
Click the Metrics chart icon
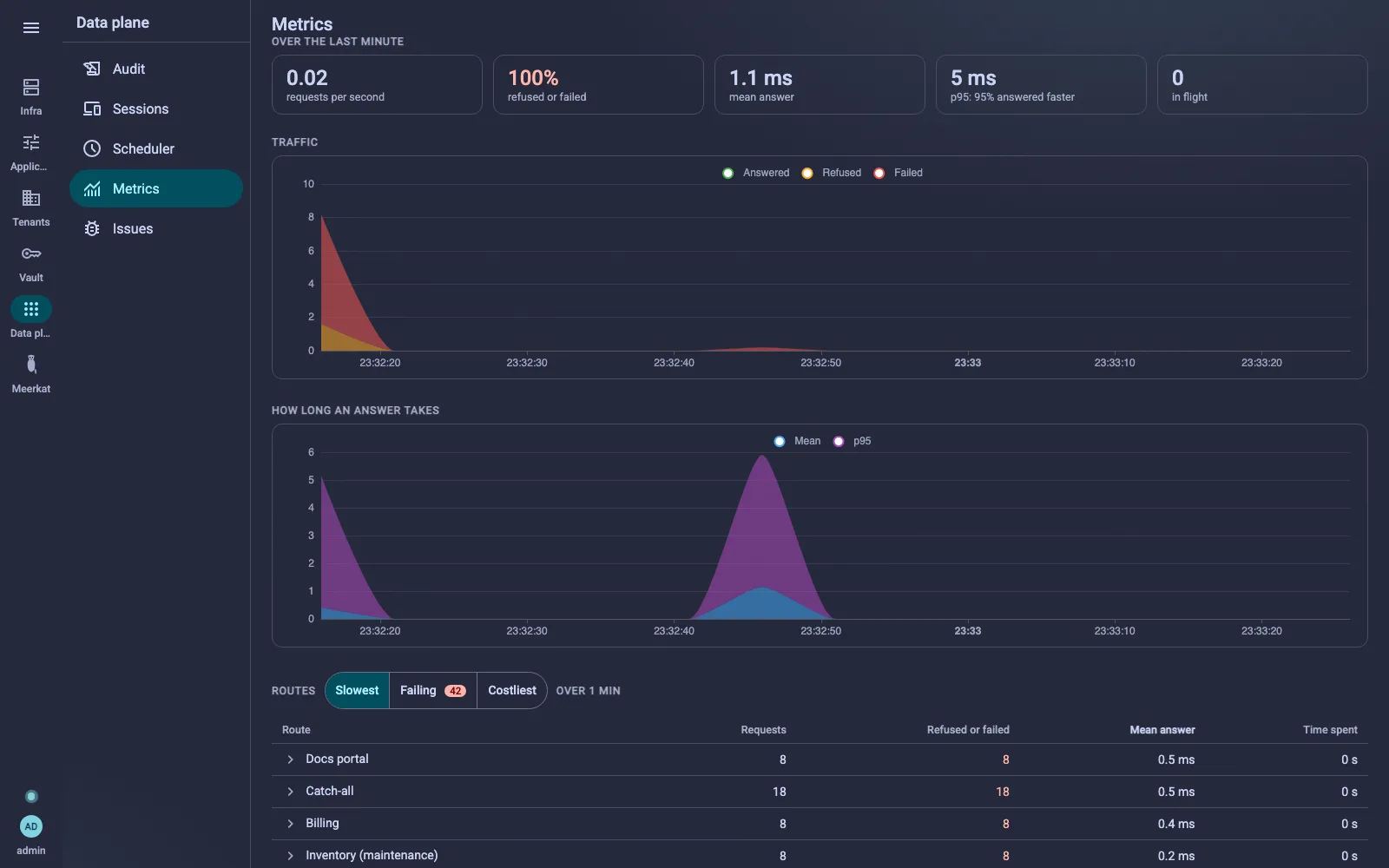(92, 188)
